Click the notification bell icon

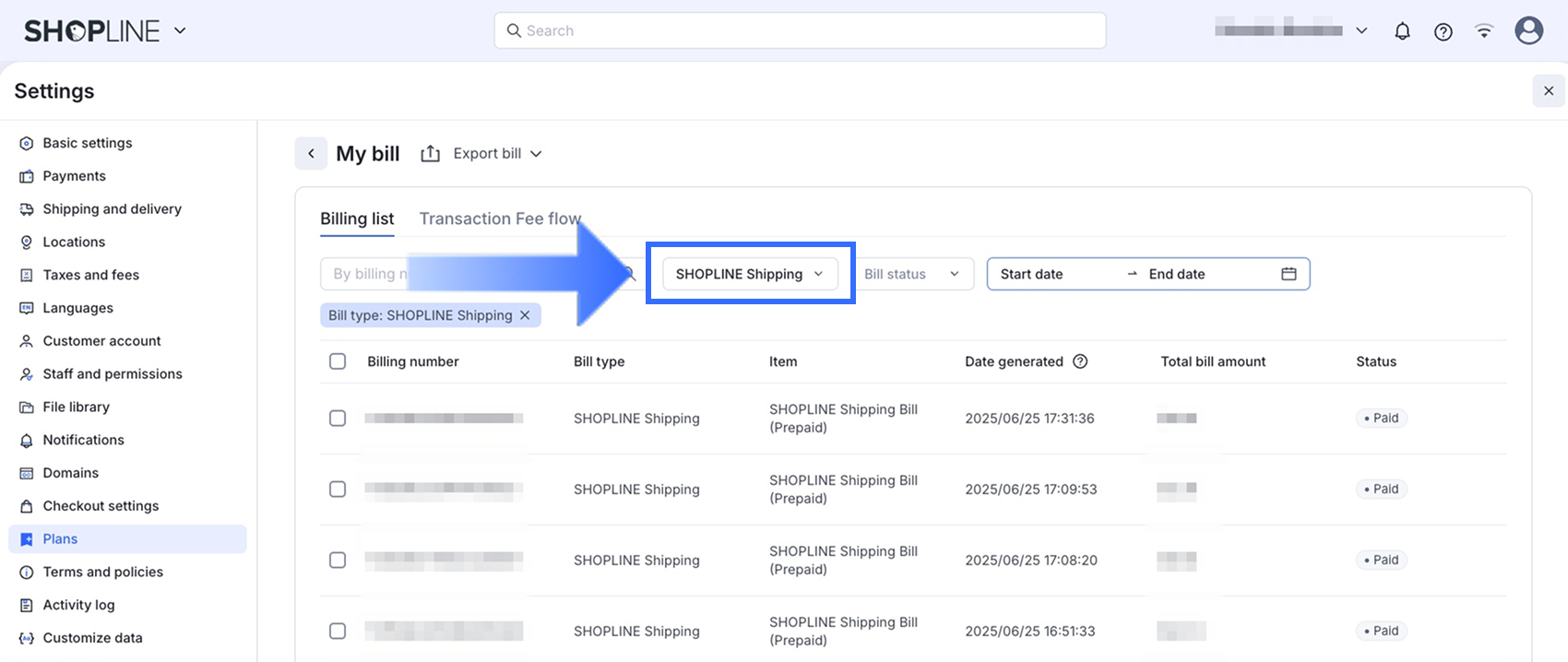pyautogui.click(x=1402, y=31)
